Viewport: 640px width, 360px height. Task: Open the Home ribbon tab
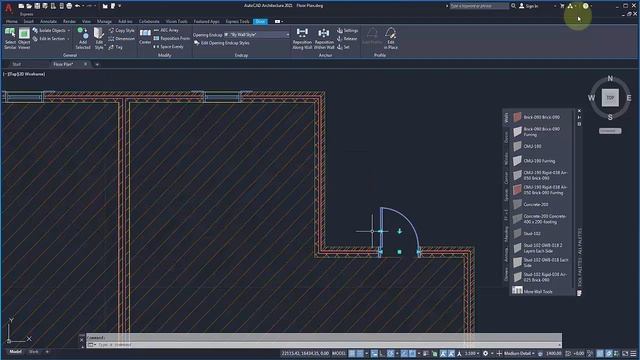coord(12,21)
